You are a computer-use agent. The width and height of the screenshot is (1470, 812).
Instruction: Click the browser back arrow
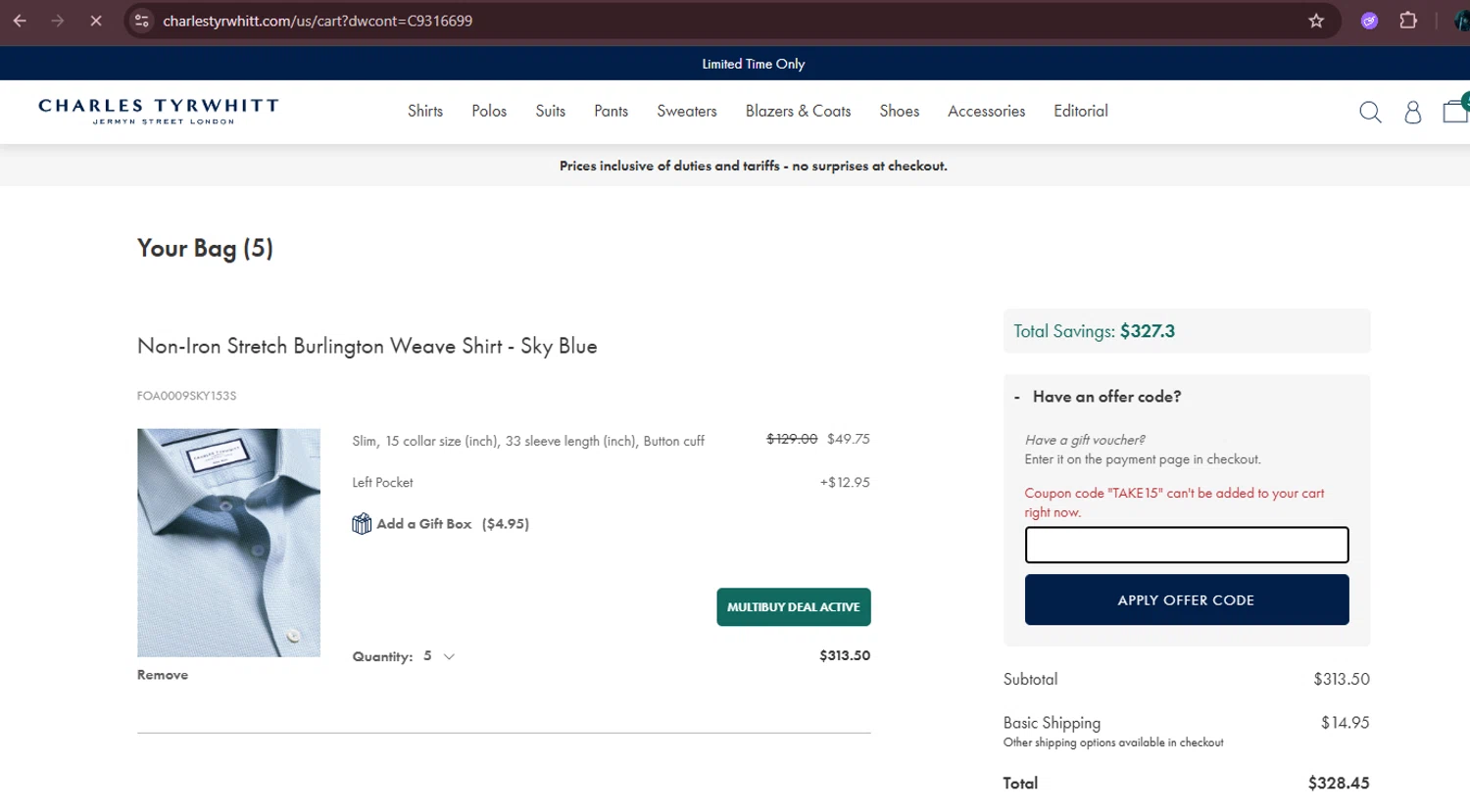pyautogui.click(x=20, y=21)
